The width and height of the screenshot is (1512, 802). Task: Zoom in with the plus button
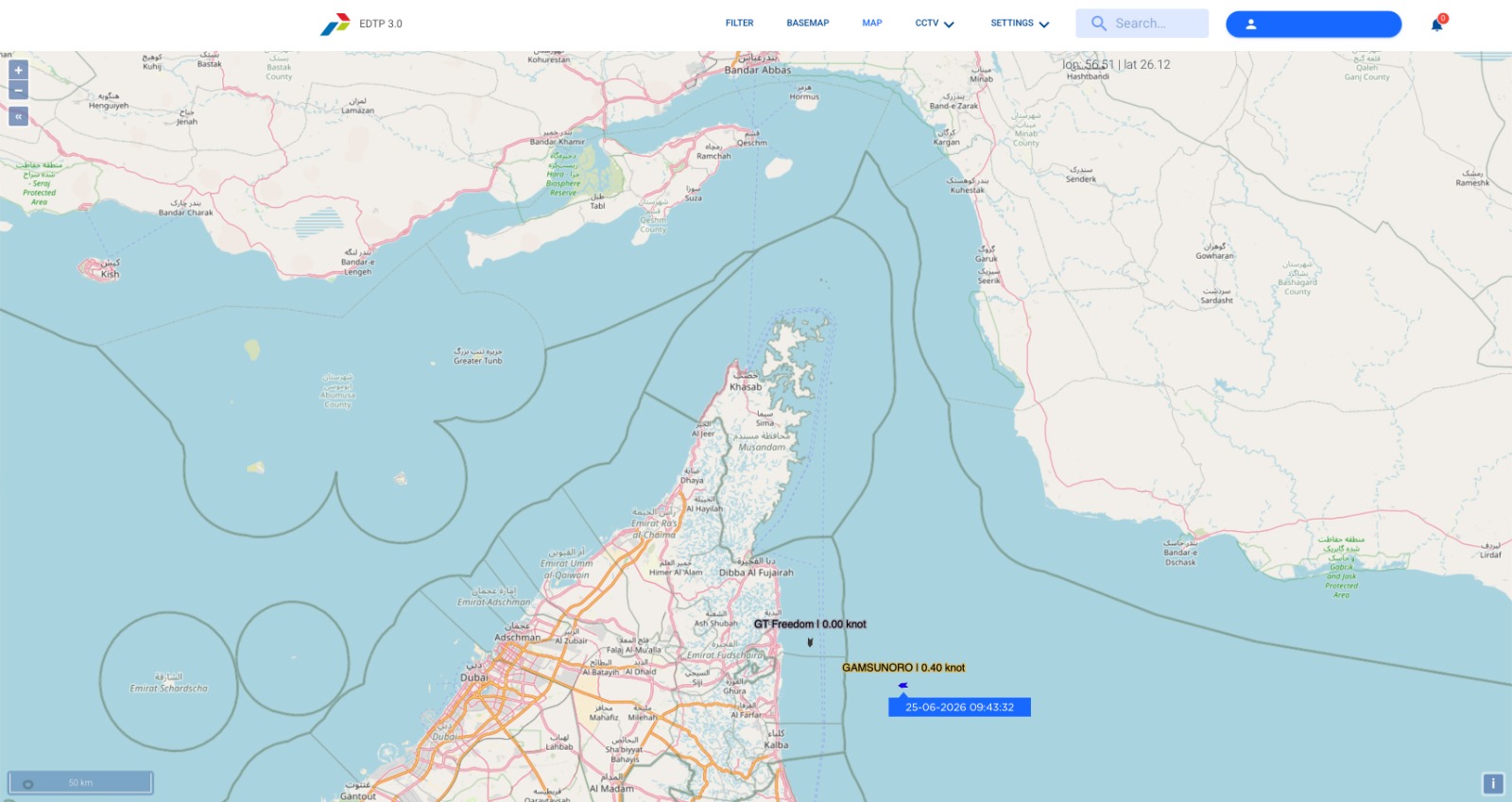pyautogui.click(x=18, y=70)
